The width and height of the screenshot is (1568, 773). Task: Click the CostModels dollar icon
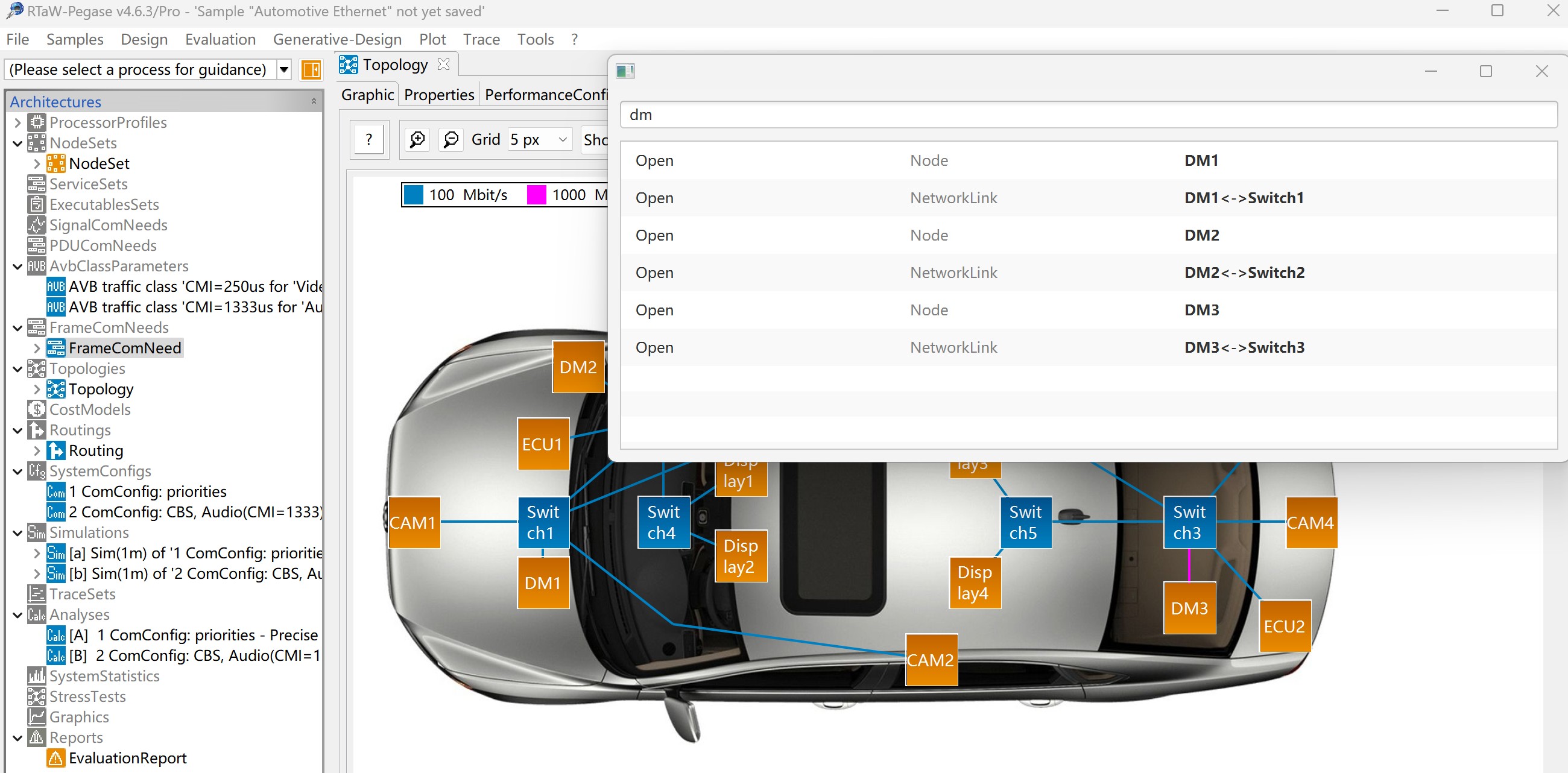(37, 409)
